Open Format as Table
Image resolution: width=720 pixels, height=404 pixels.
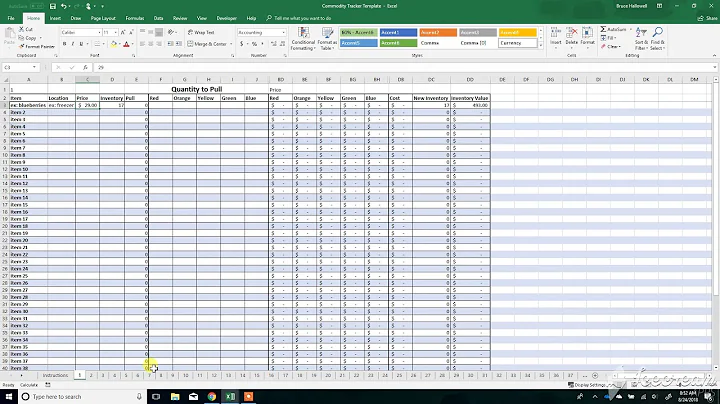[x=327, y=39]
